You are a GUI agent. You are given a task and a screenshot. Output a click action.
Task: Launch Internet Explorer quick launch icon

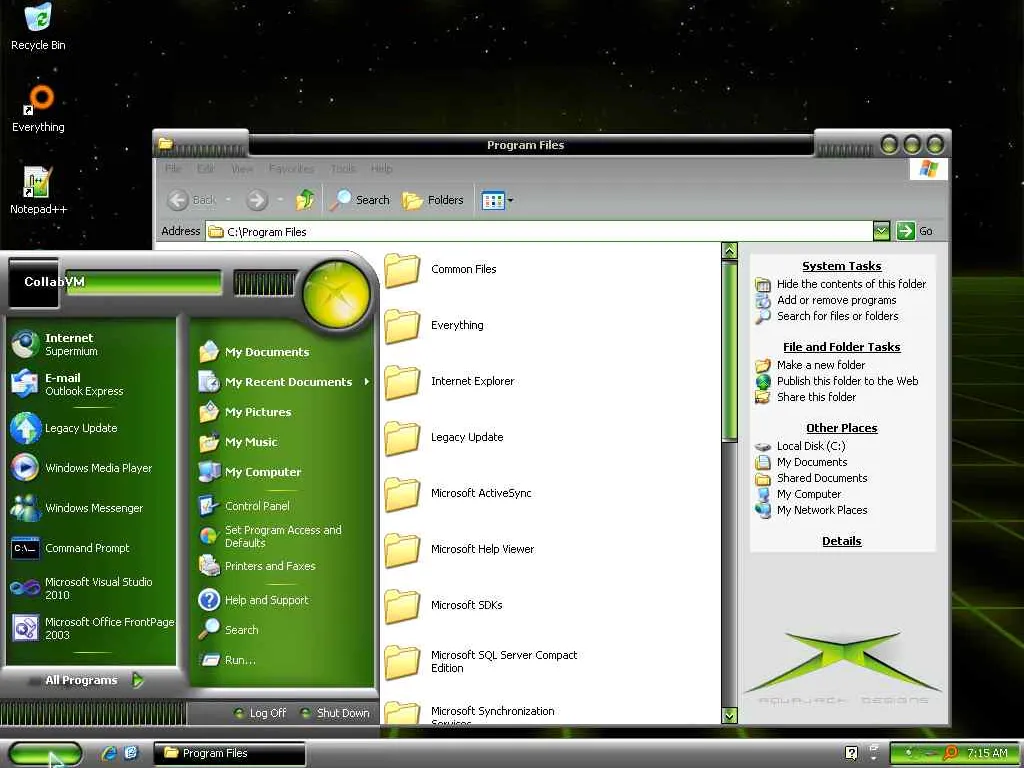click(110, 753)
